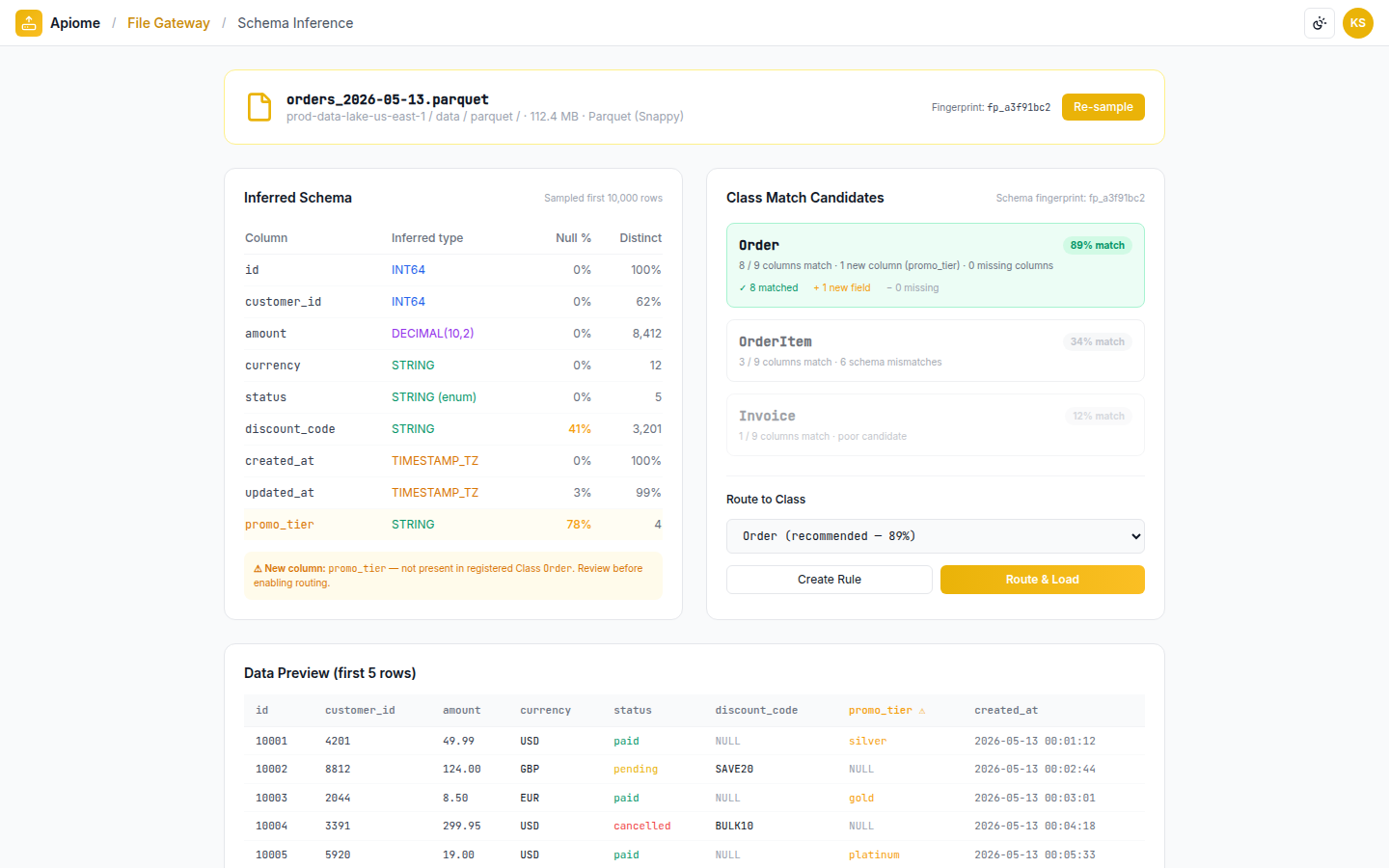This screenshot has width=1389, height=868.
Task: Click row id 10001 in Data Preview
Action: point(271,742)
